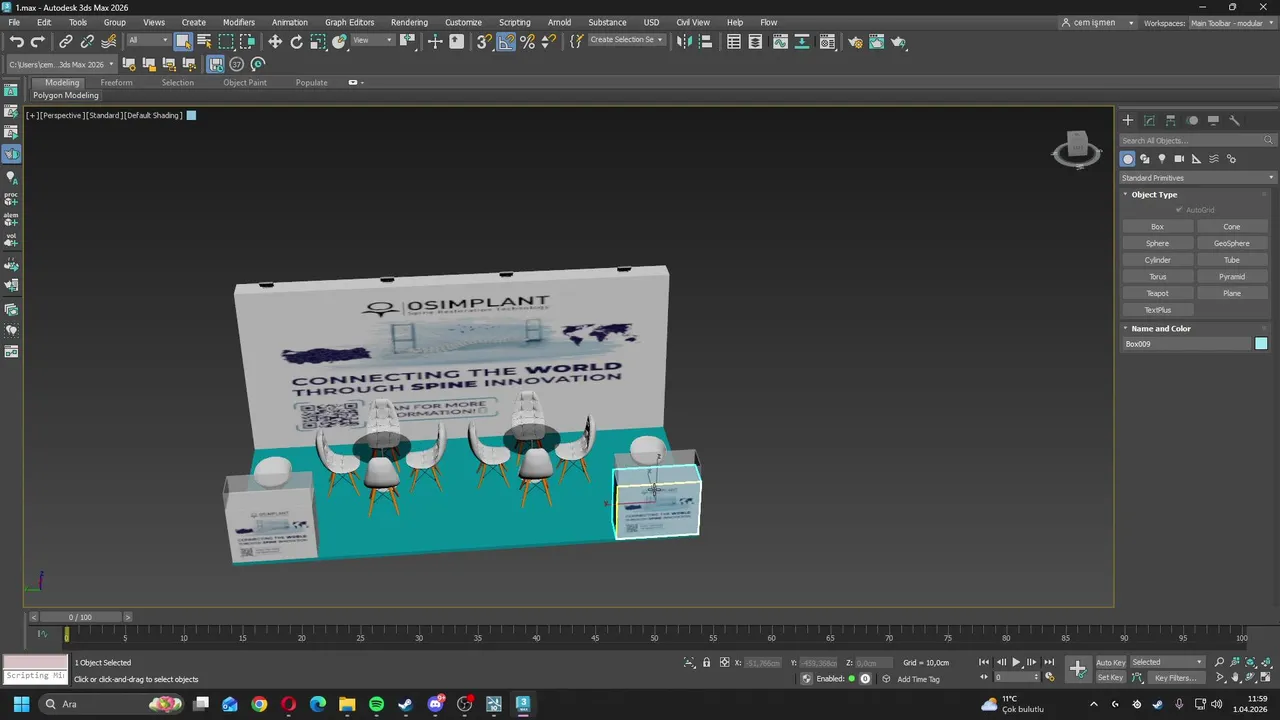
Task: Click the viewport label background color swatch
Action: pos(191,115)
